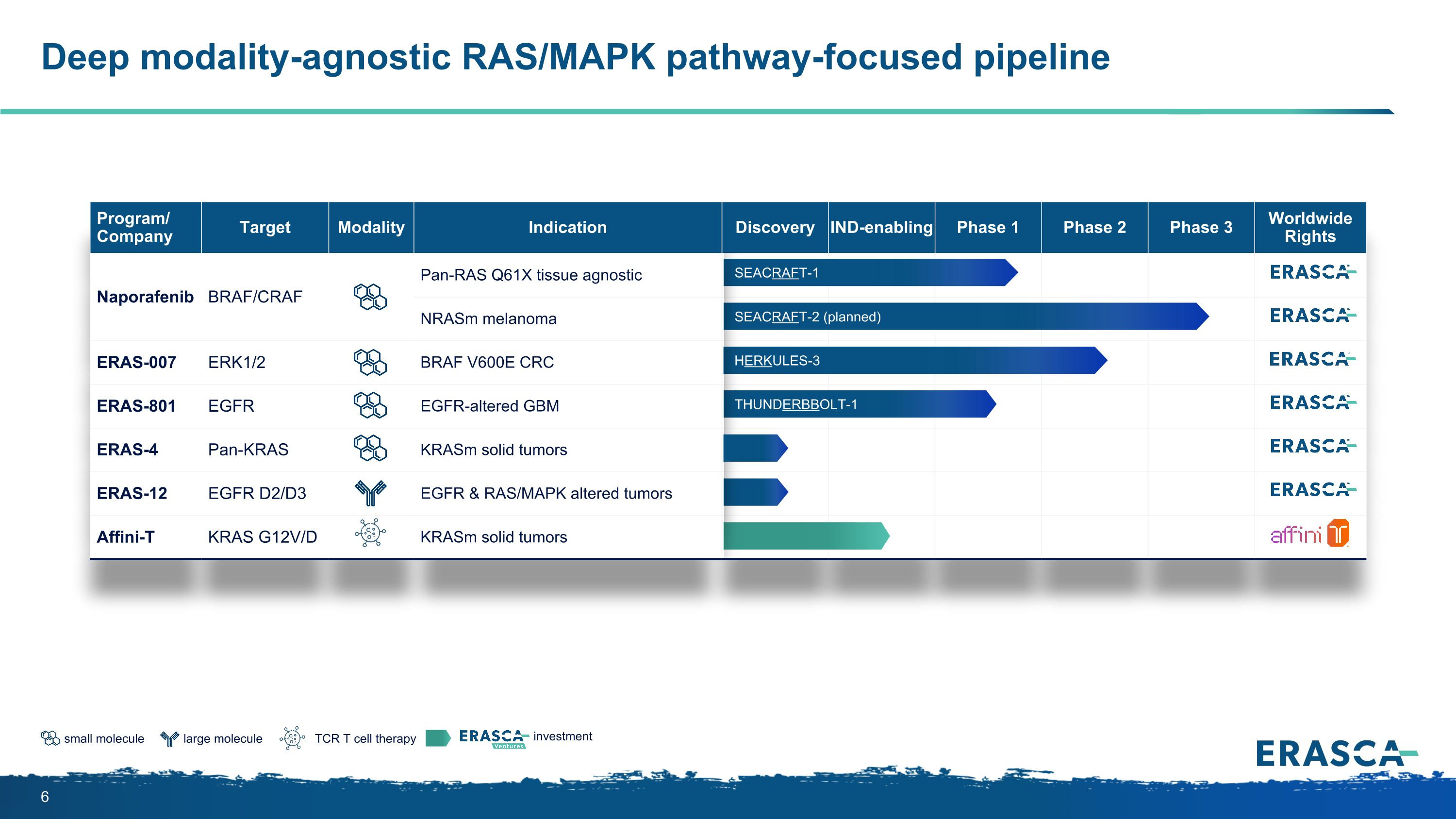Screen dimensions: 1456x819
Task: Click the small molecule icon in ERAS-007 row
Action: point(370,362)
